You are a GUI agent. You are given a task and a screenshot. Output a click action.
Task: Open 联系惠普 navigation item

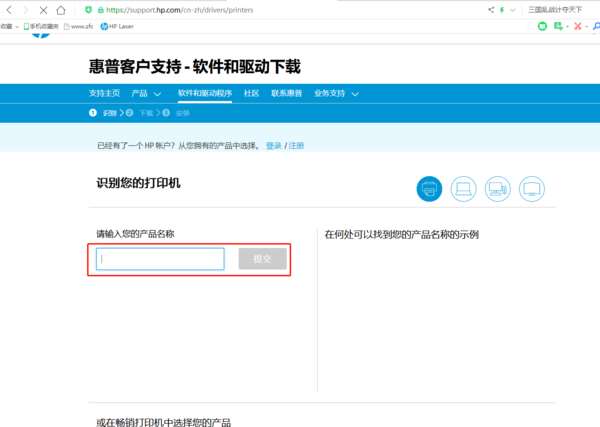[287, 93]
